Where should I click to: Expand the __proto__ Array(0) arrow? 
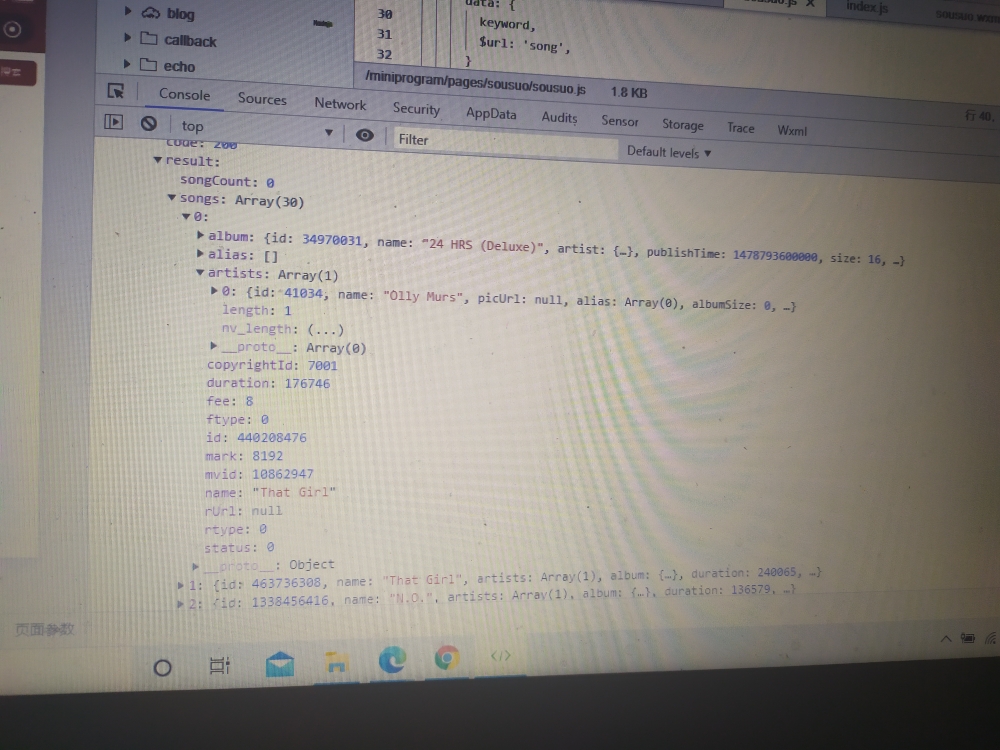coord(214,345)
